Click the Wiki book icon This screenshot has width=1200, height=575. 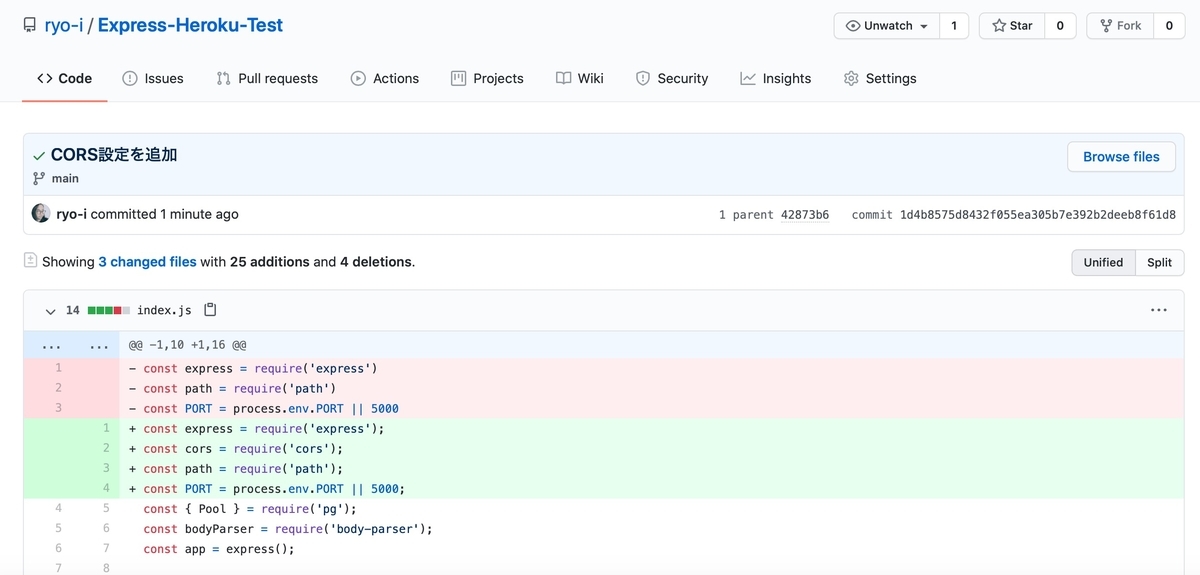click(x=564, y=78)
